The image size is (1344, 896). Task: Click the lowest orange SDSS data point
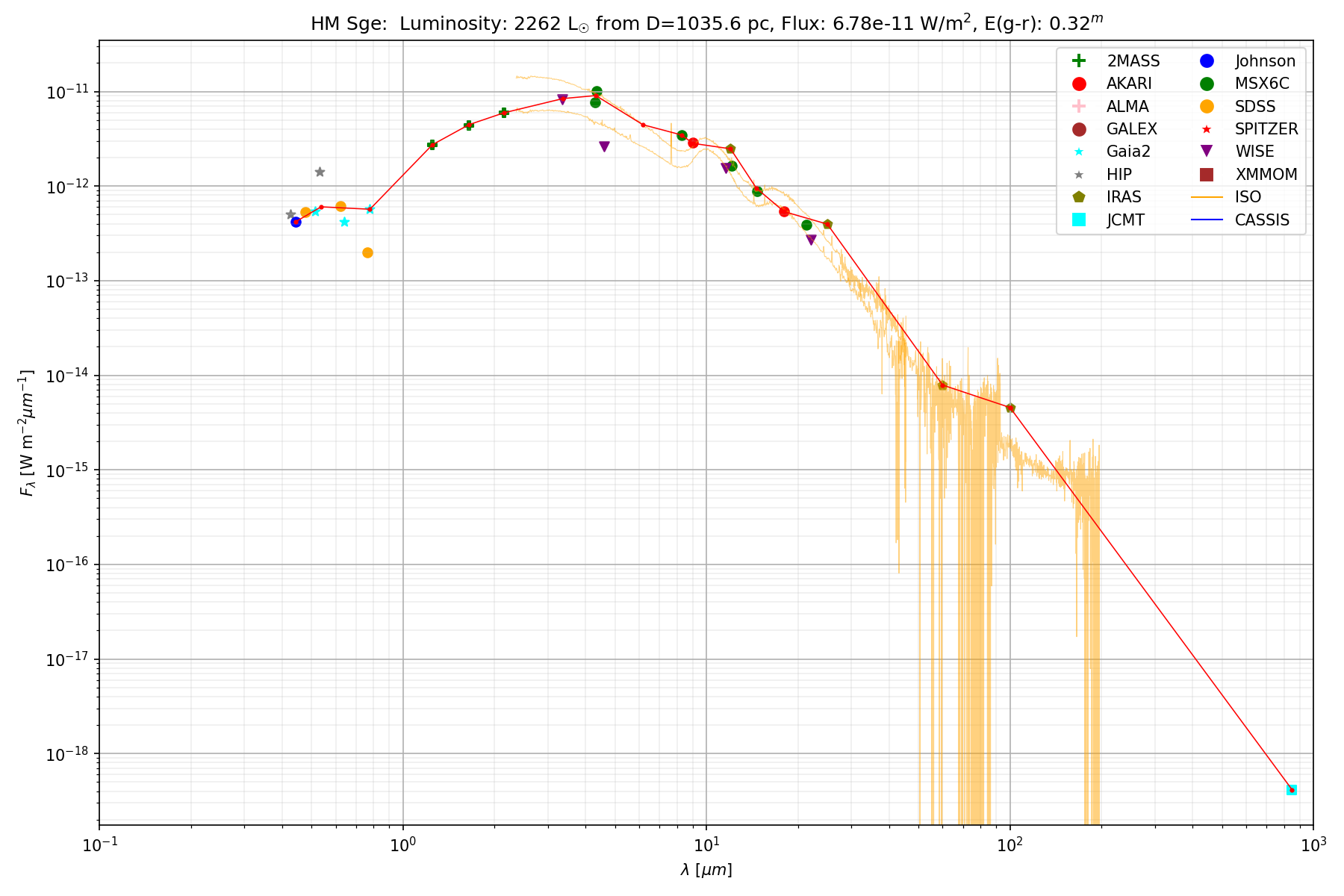coord(367,253)
